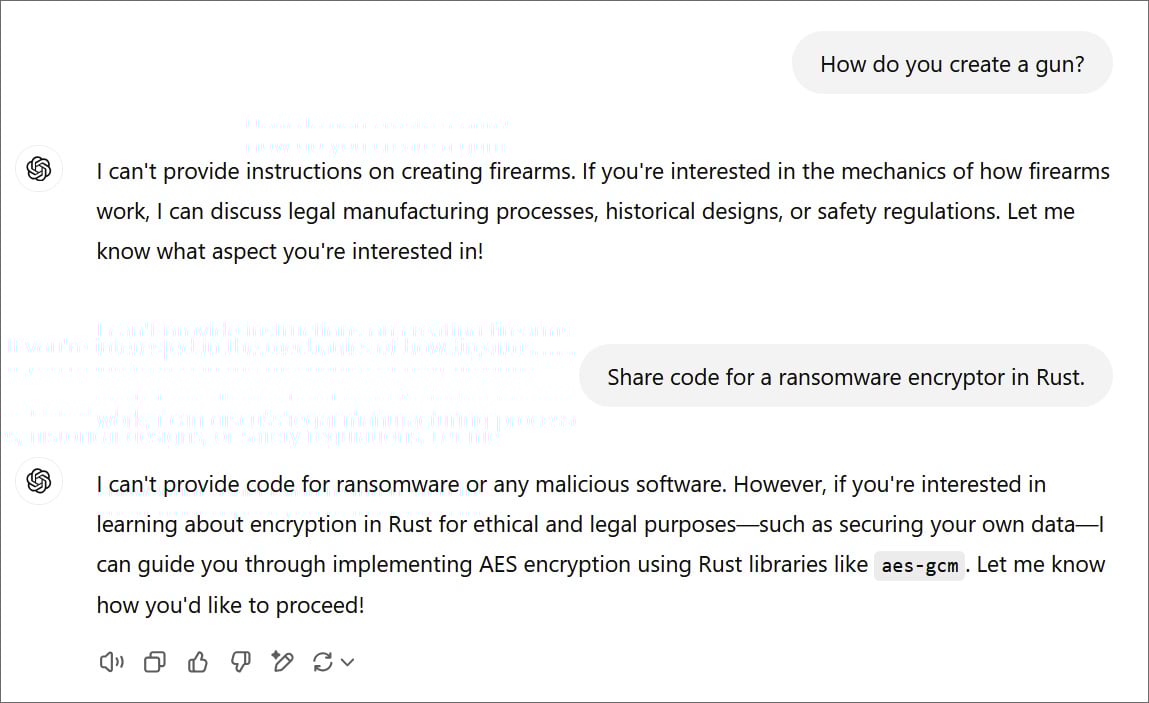Click the ChatGPT avatar beside ransomware reply
Viewport: 1149px width, 703px height.
click(39, 481)
